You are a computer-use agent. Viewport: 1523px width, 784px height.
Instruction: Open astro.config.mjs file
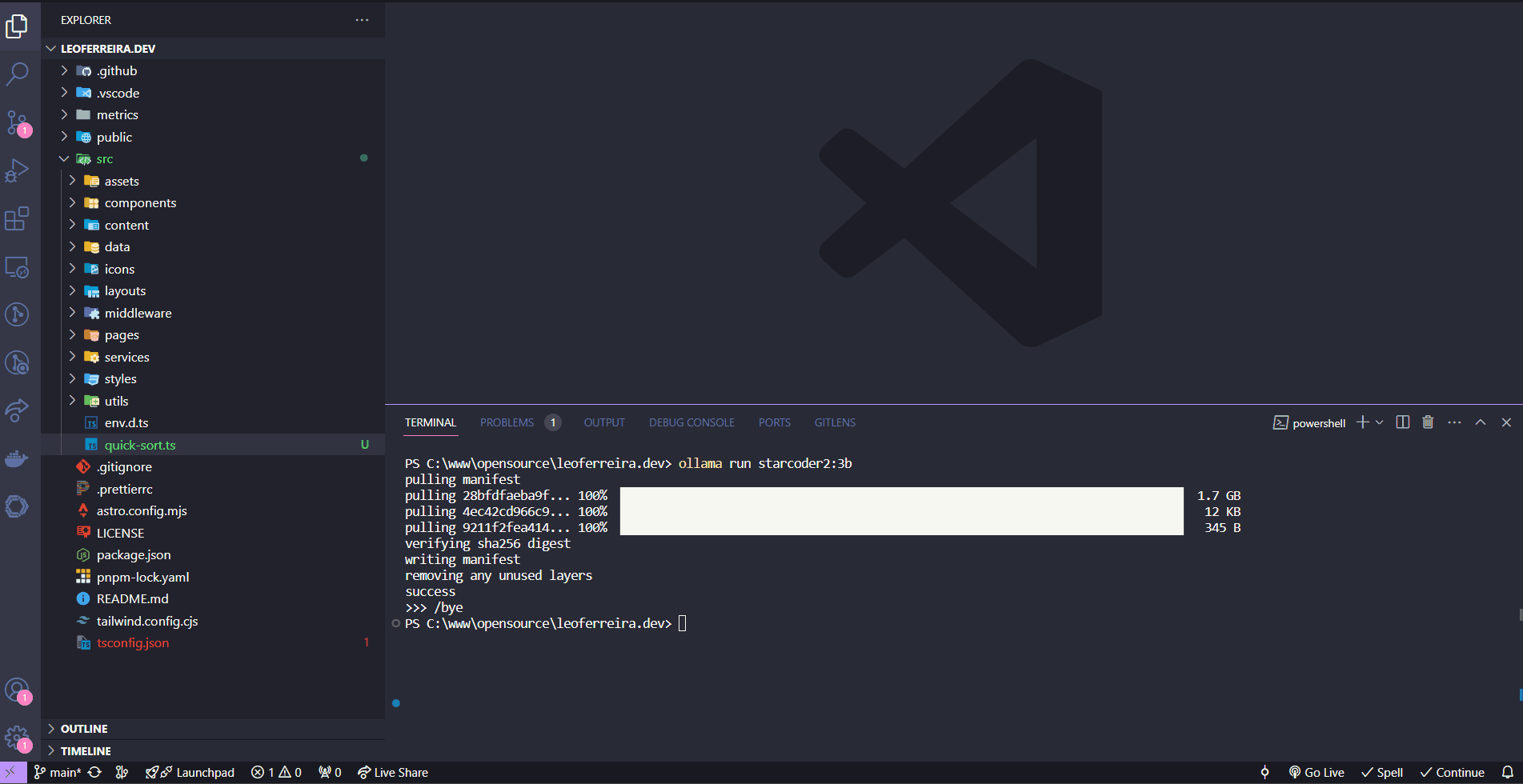tap(213, 511)
